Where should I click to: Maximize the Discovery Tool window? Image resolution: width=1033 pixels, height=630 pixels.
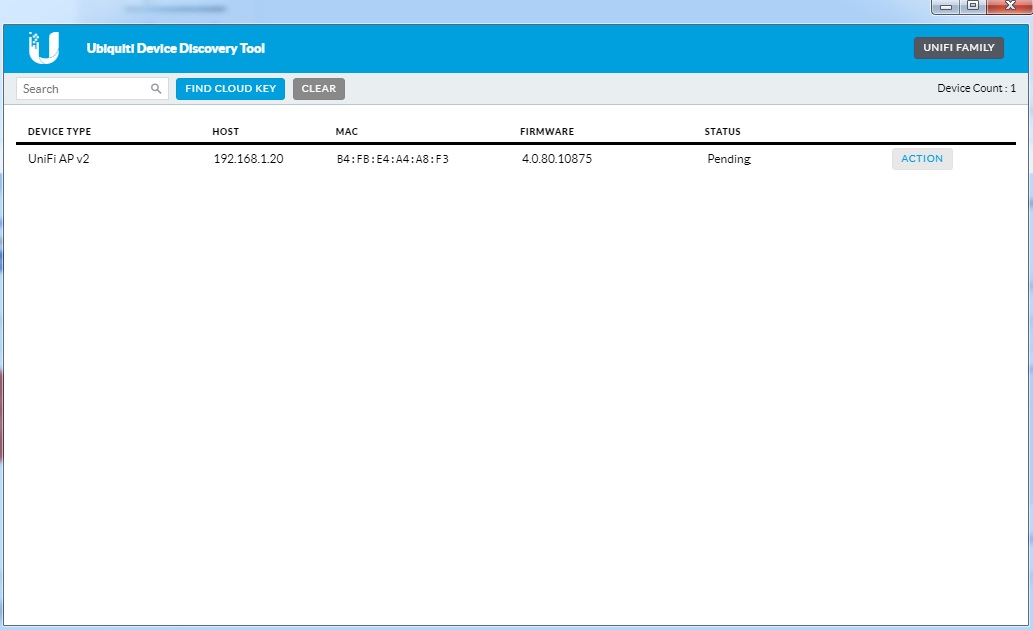click(x=973, y=6)
